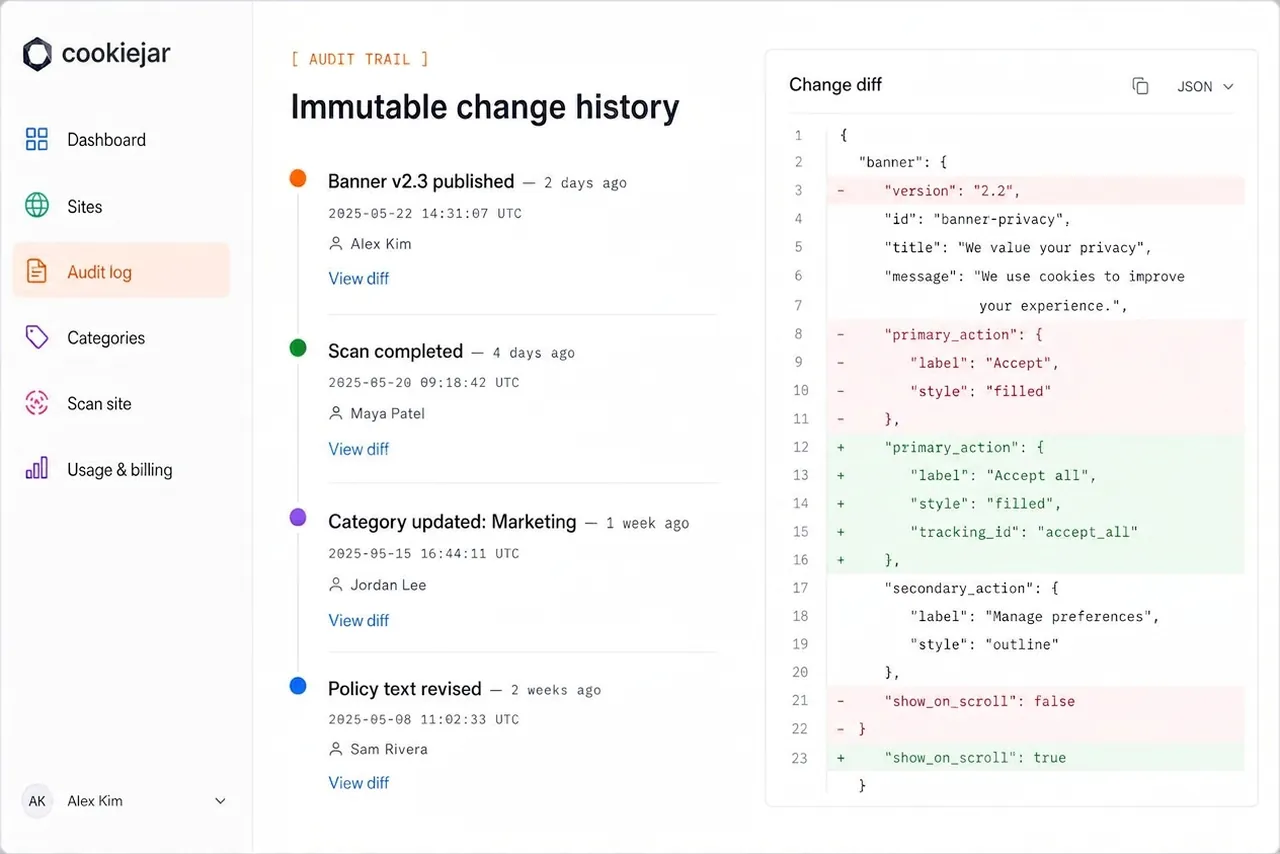Open the Dashboard menu item
1280x854 pixels.
coord(121,140)
